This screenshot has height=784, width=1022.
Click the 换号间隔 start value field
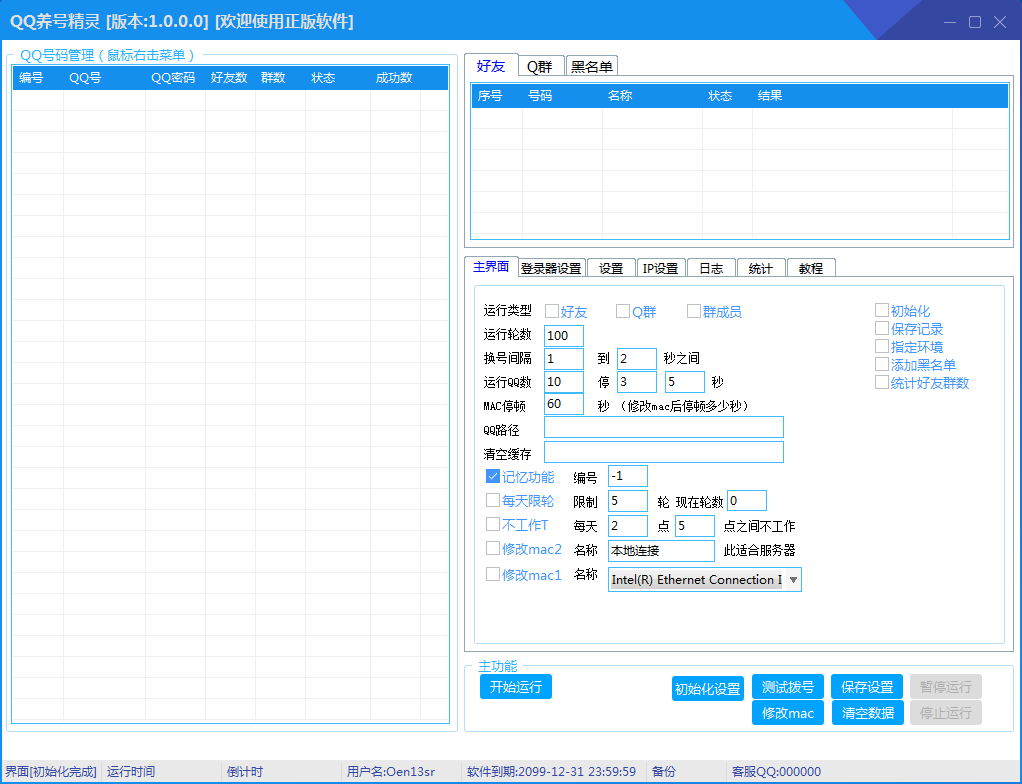564,358
